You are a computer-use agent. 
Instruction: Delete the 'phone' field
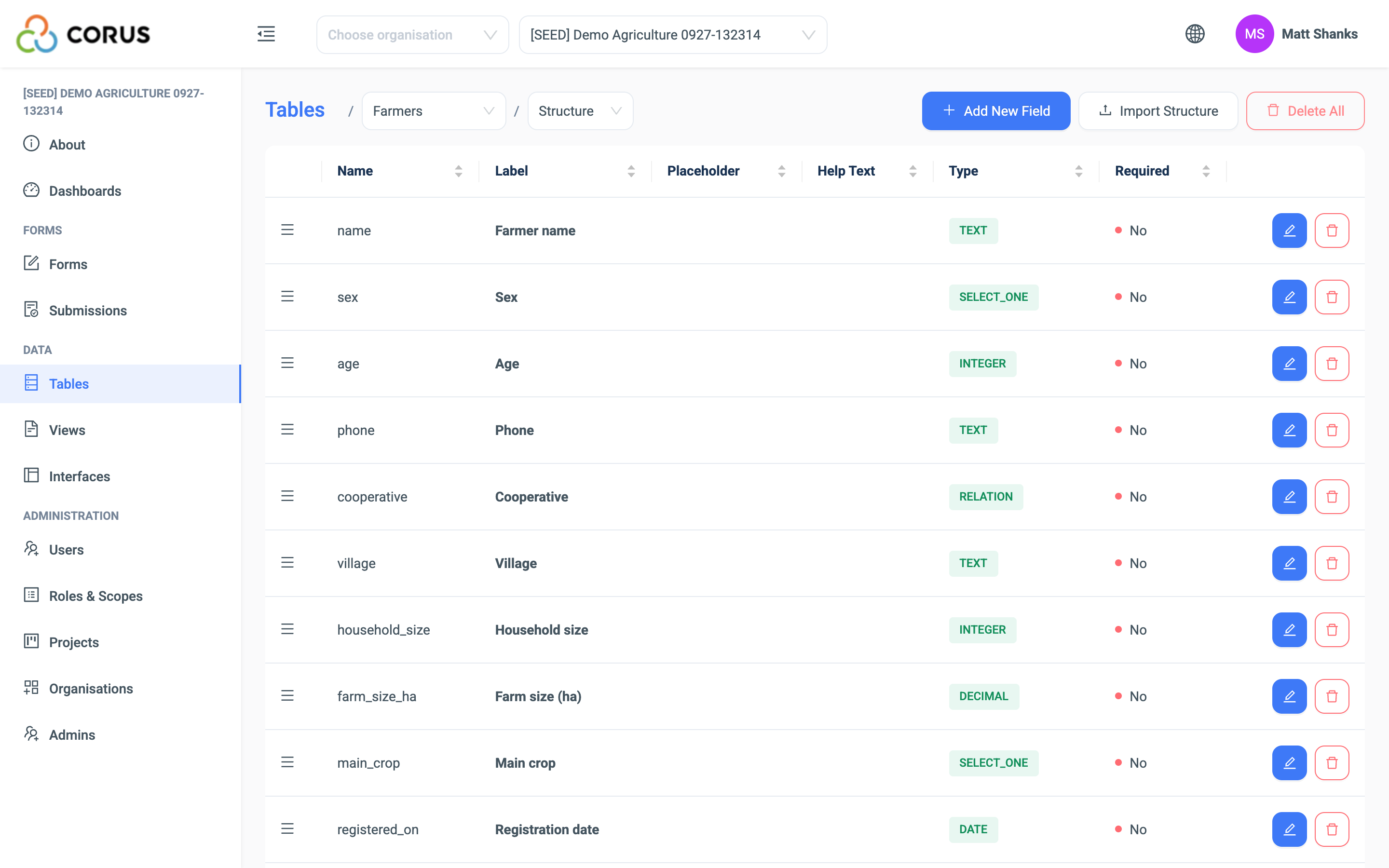click(x=1332, y=430)
